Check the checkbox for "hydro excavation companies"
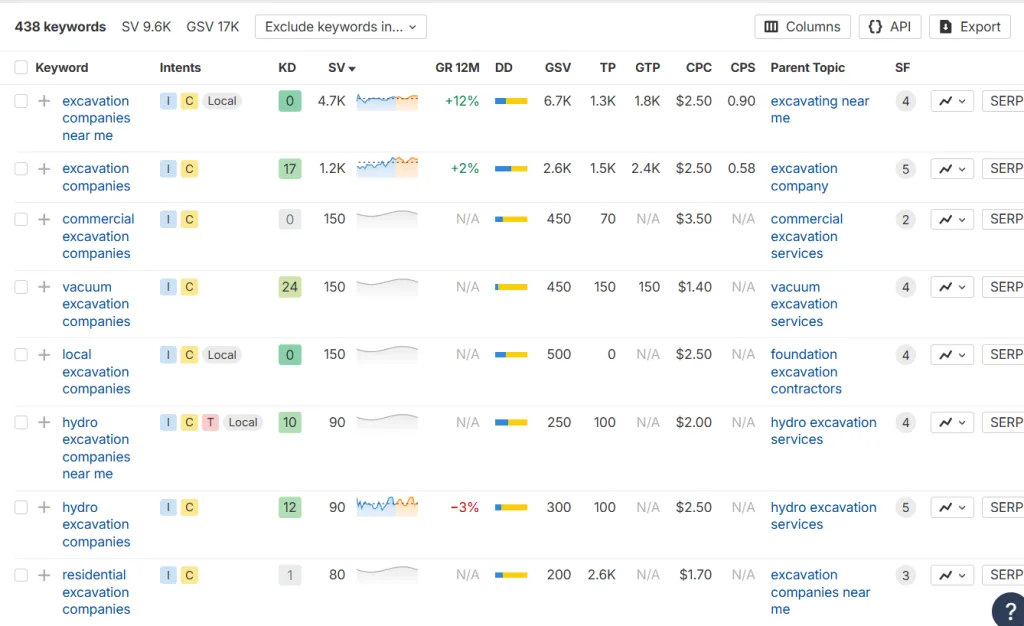The image size is (1024, 626). [x=20, y=507]
